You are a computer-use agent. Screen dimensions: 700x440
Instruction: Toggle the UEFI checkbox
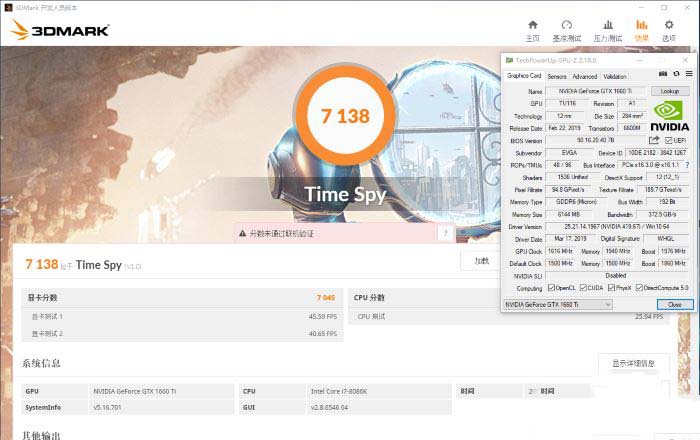tap(668, 140)
